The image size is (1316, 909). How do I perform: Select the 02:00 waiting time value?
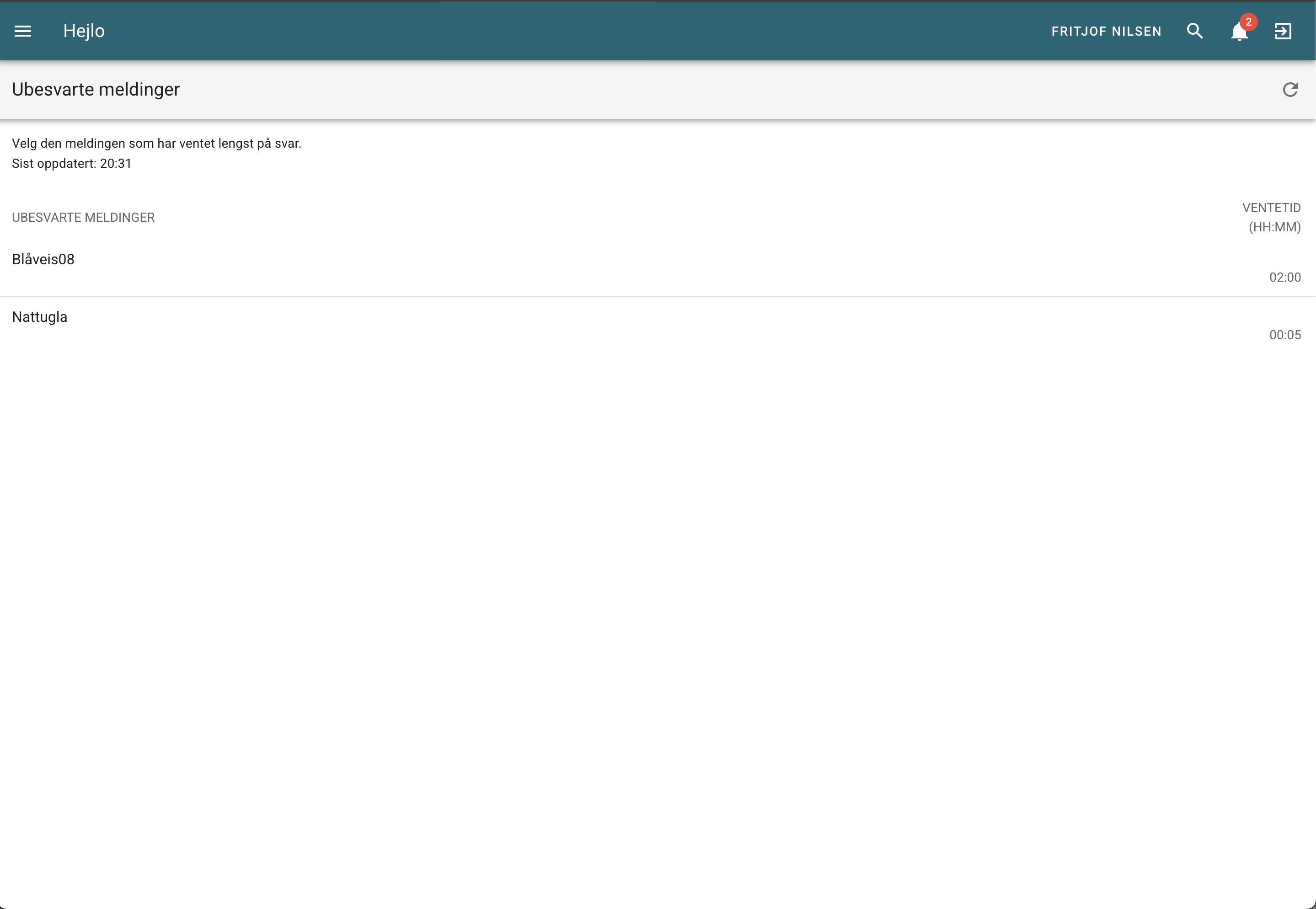pos(1285,278)
